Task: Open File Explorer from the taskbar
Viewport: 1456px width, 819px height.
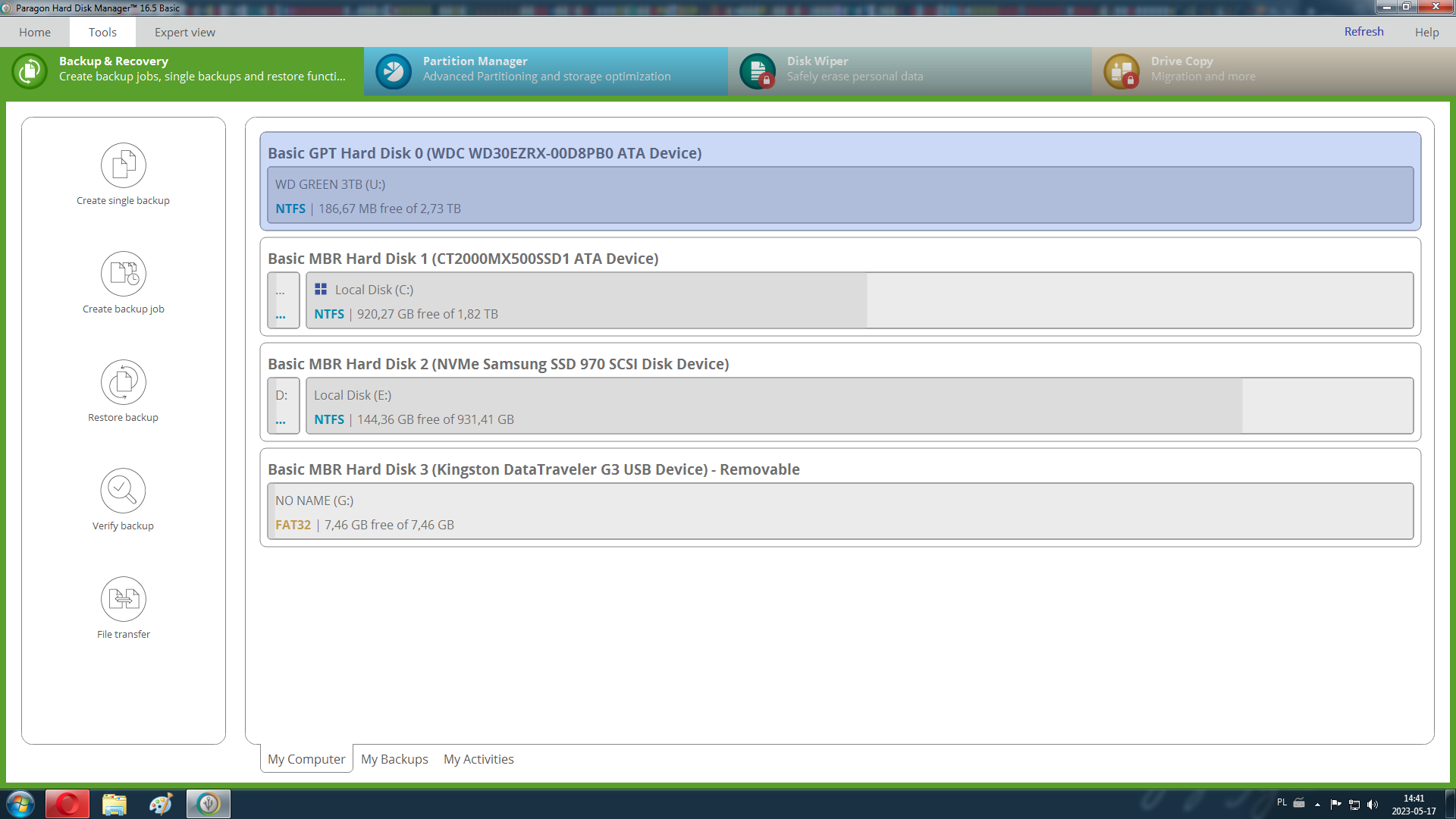Action: [x=115, y=804]
